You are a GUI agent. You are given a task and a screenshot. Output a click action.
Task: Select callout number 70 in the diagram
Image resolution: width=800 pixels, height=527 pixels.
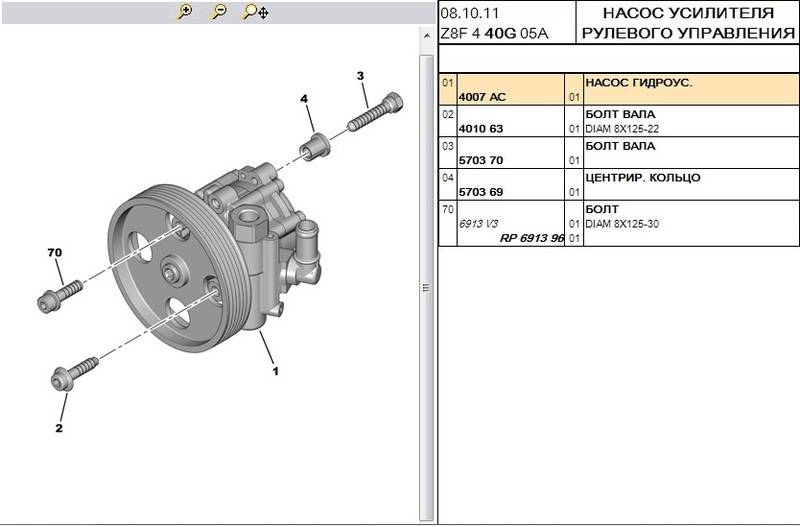click(54, 253)
